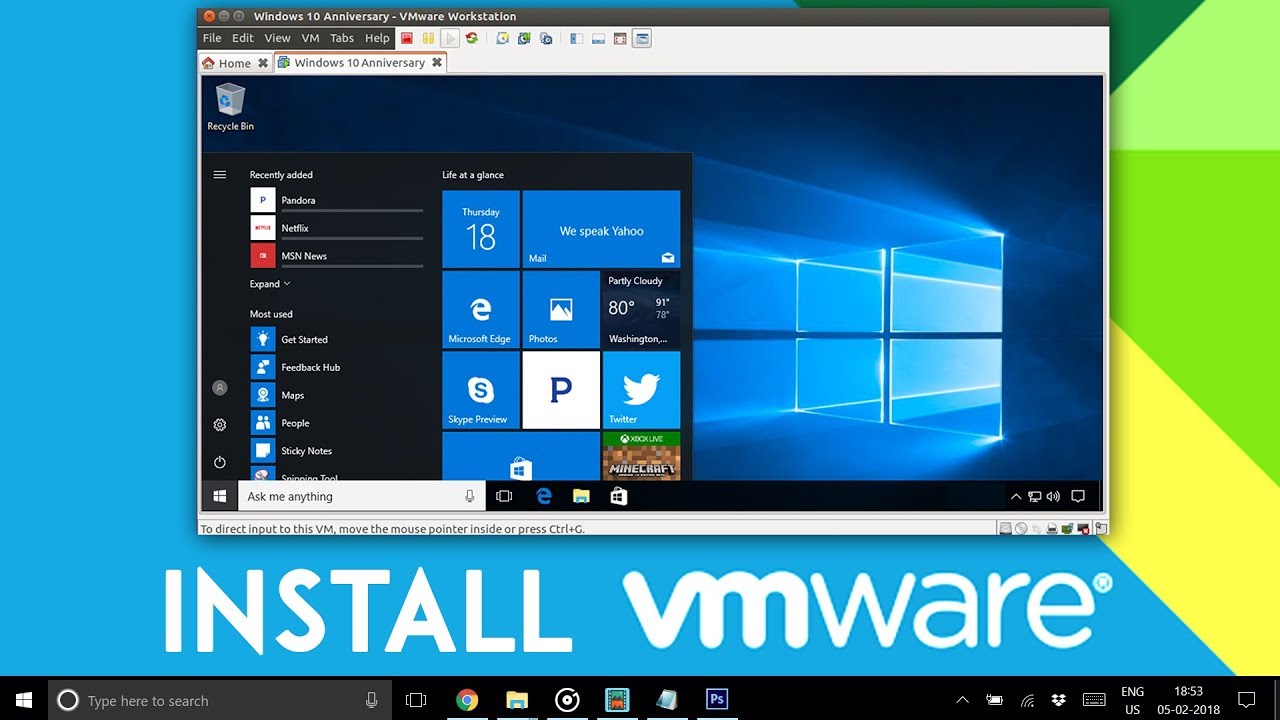Open Netflix from Recently added
Screen dimensions: 1280x720
[337, 228]
